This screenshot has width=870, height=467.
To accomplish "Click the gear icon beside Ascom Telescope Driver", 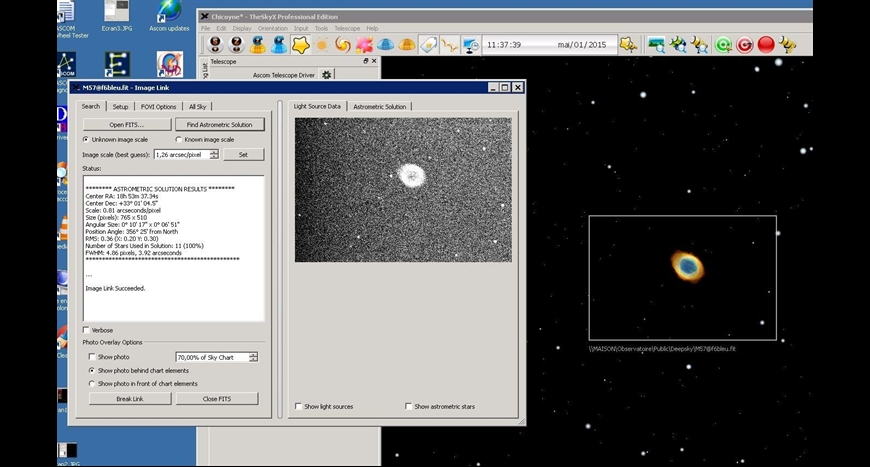I will [x=326, y=75].
